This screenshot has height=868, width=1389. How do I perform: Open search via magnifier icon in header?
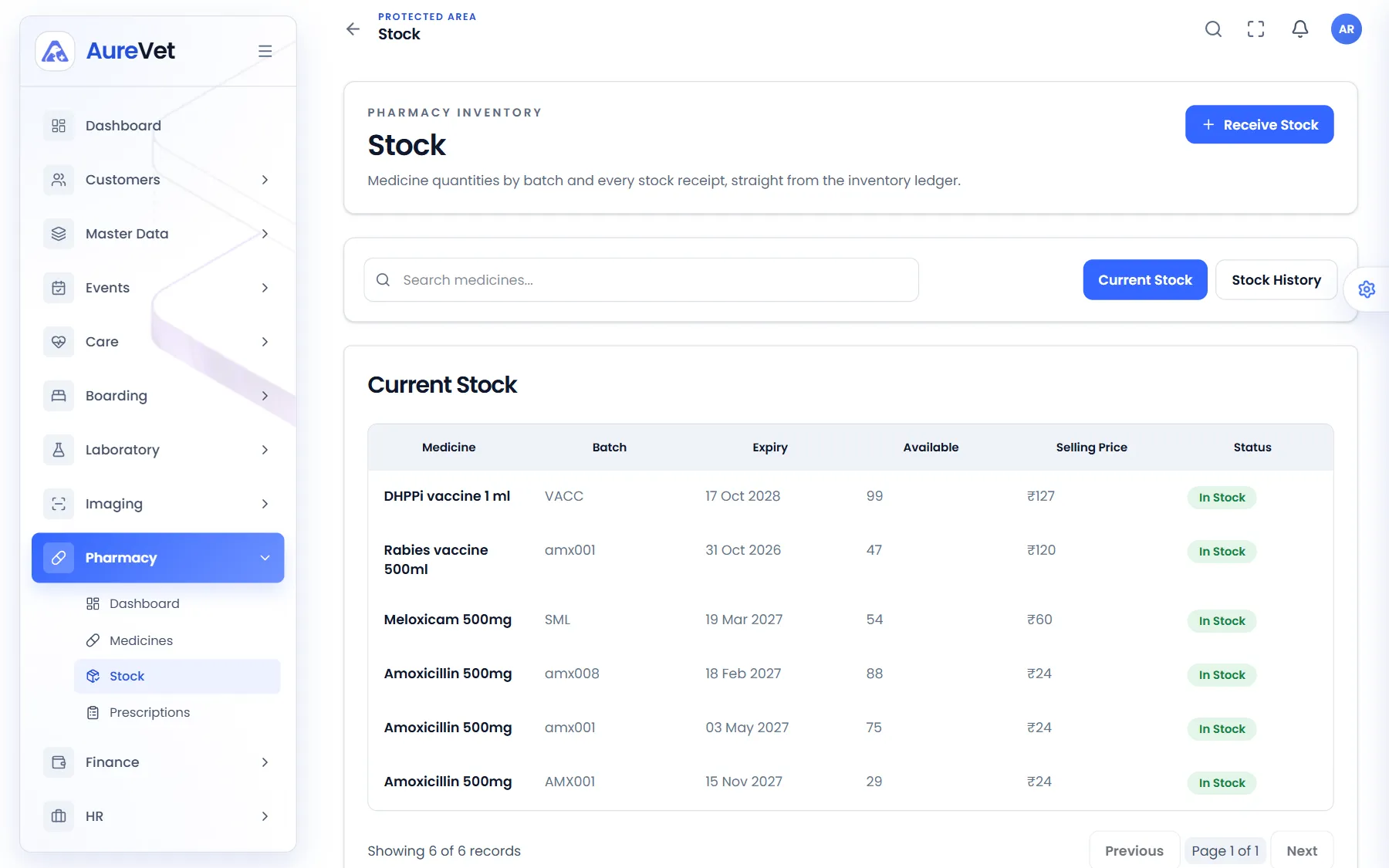tap(1213, 29)
